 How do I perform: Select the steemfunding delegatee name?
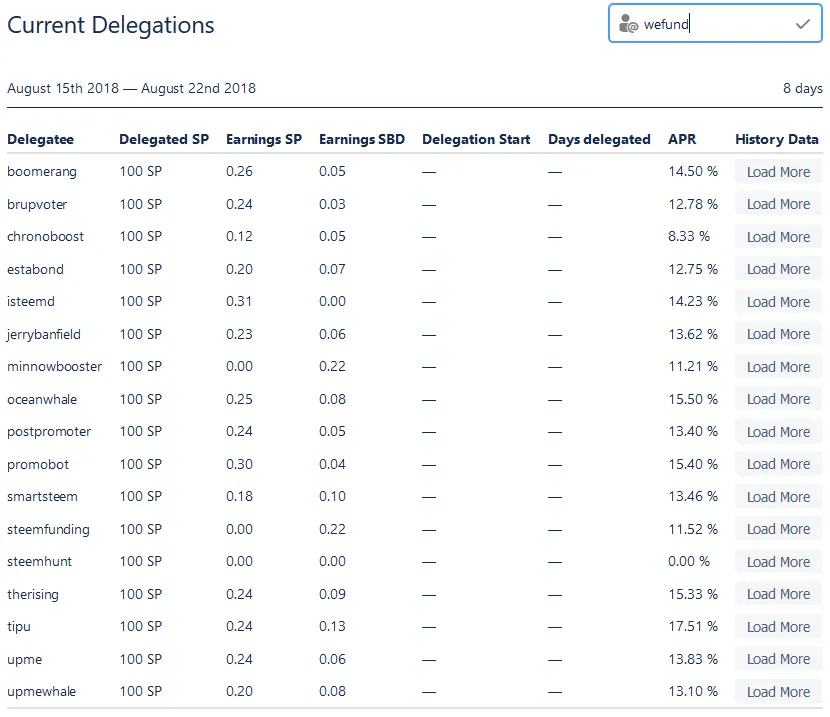pyautogui.click(x=48, y=530)
